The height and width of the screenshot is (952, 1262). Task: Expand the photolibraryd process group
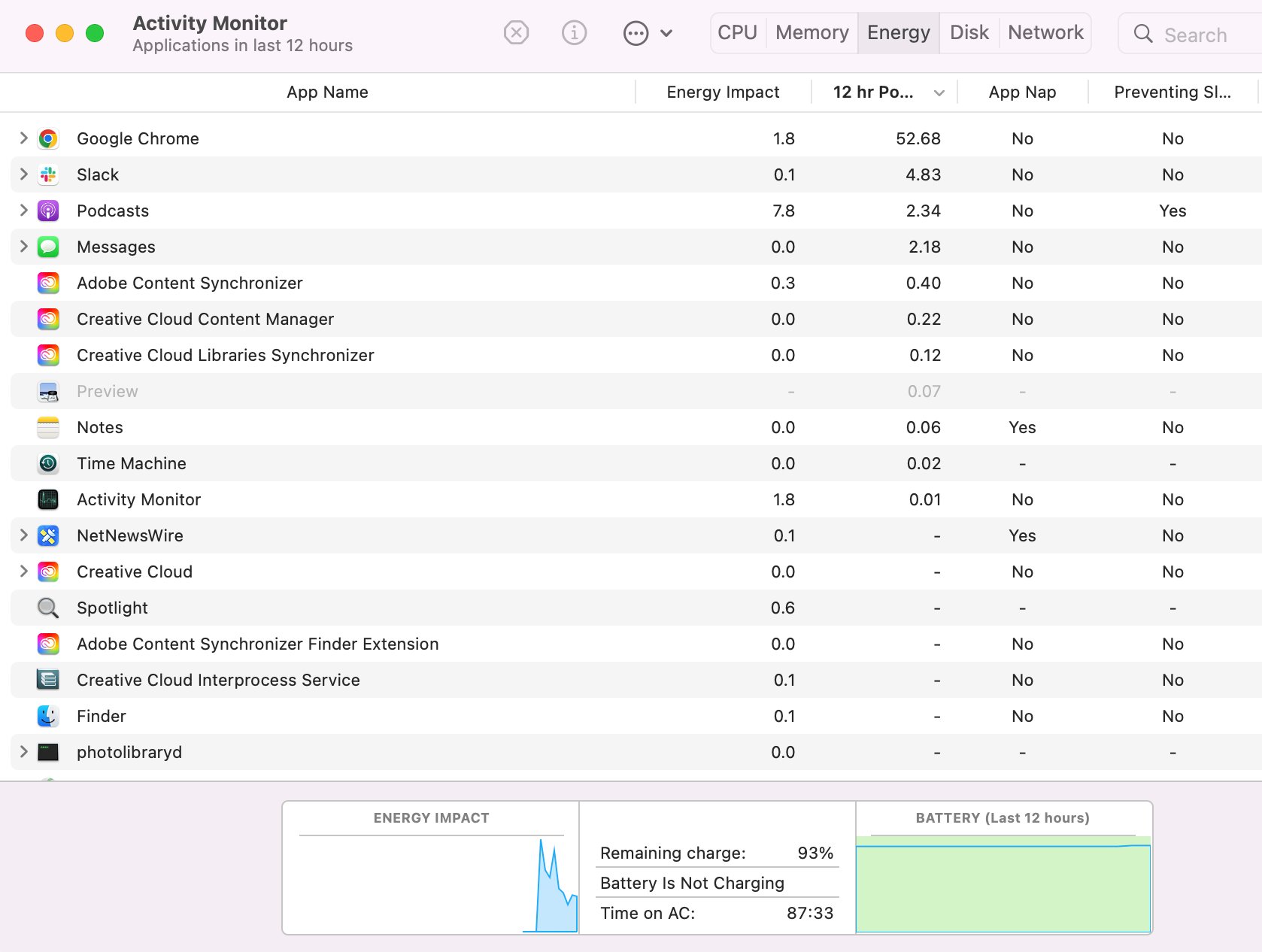tap(23, 751)
